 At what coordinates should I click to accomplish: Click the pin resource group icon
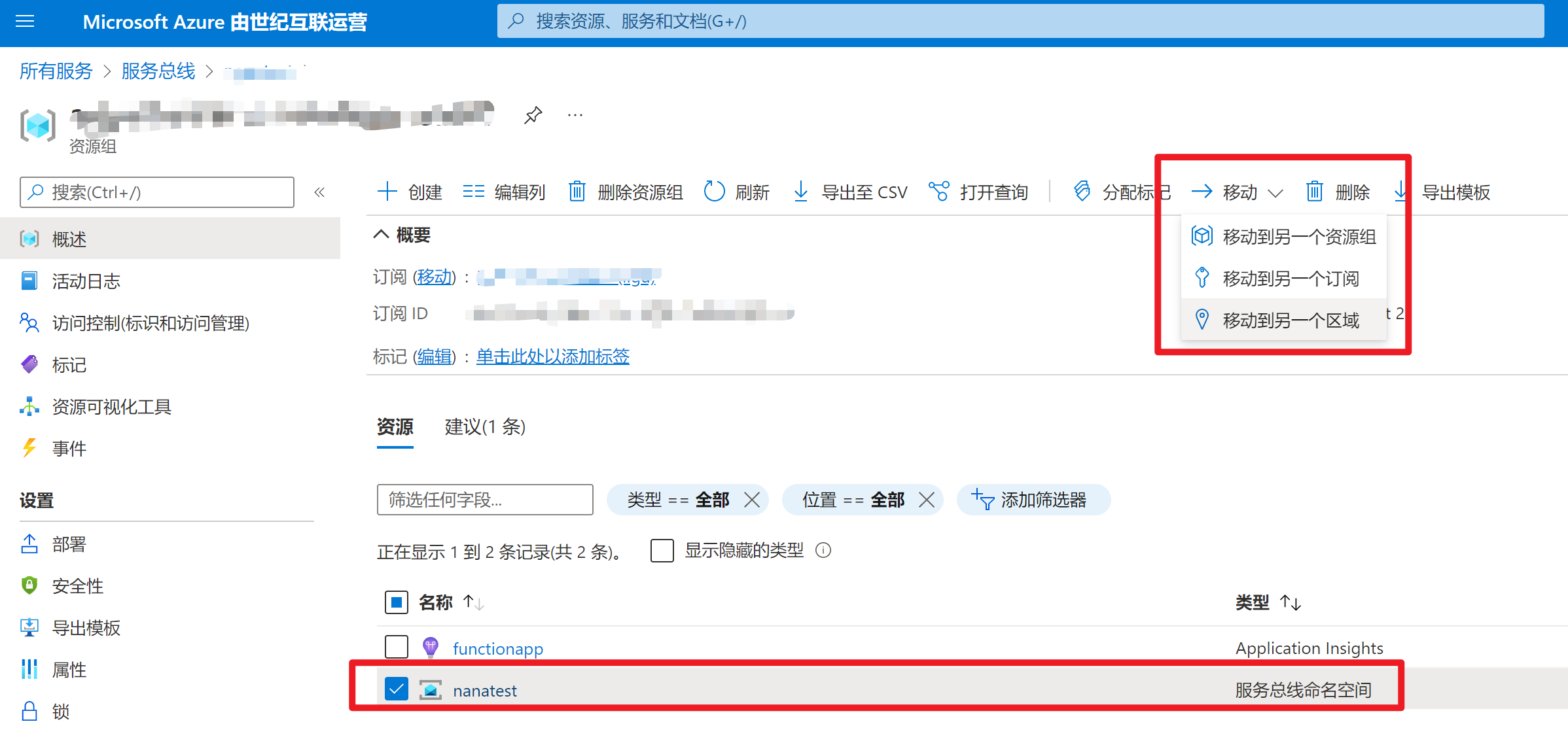tap(533, 116)
